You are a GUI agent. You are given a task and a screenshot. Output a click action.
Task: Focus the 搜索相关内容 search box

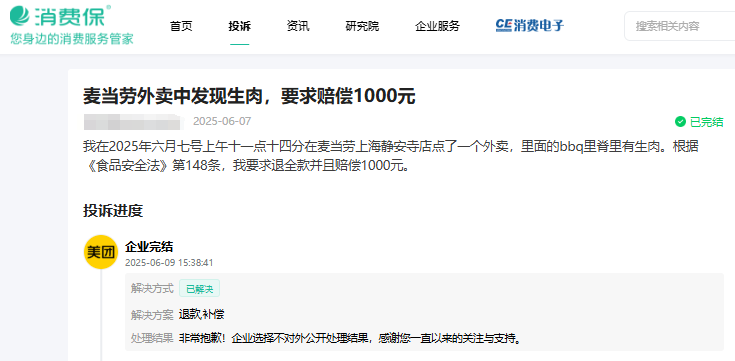click(x=680, y=26)
